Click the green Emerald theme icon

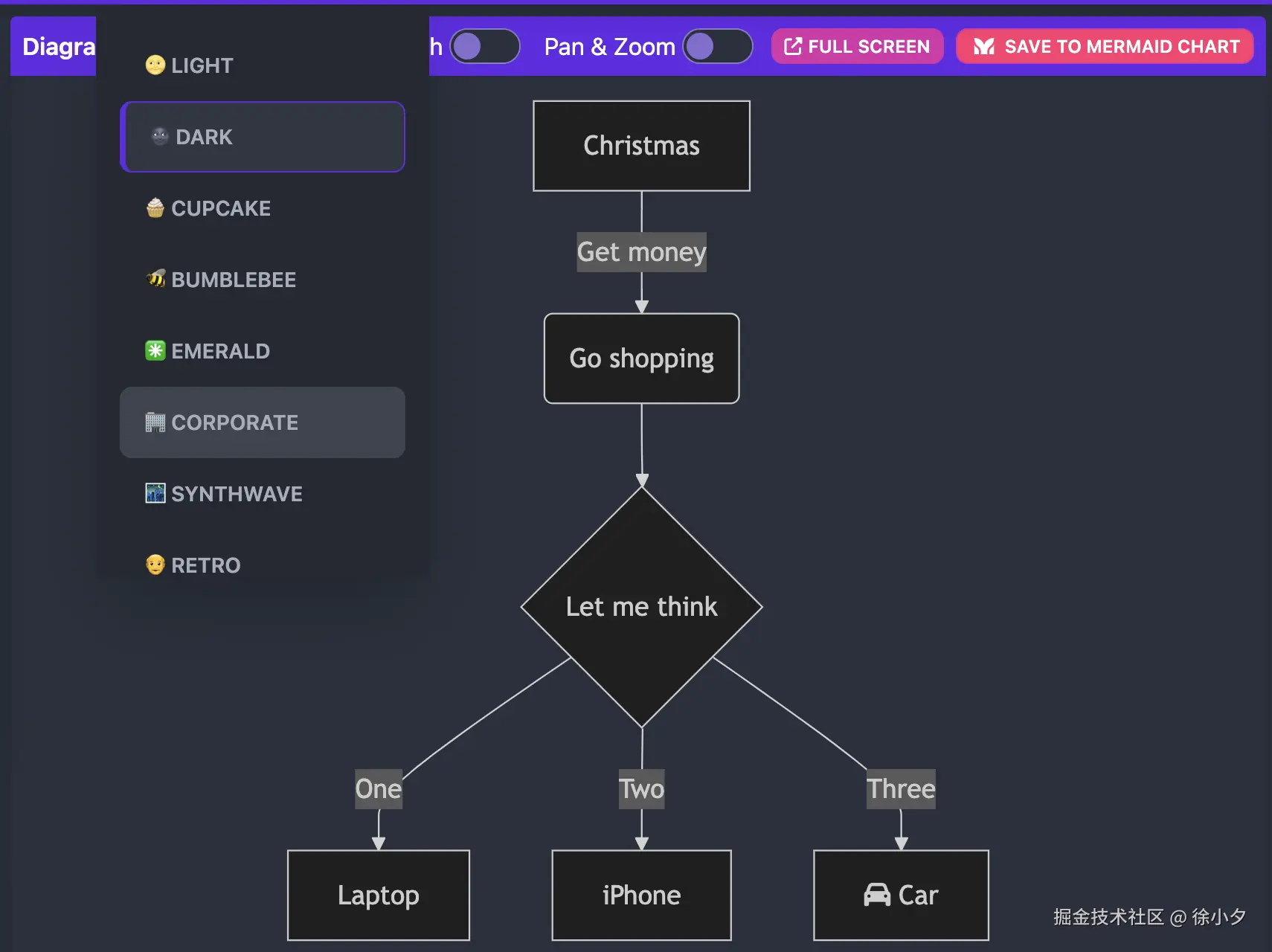[x=155, y=351]
